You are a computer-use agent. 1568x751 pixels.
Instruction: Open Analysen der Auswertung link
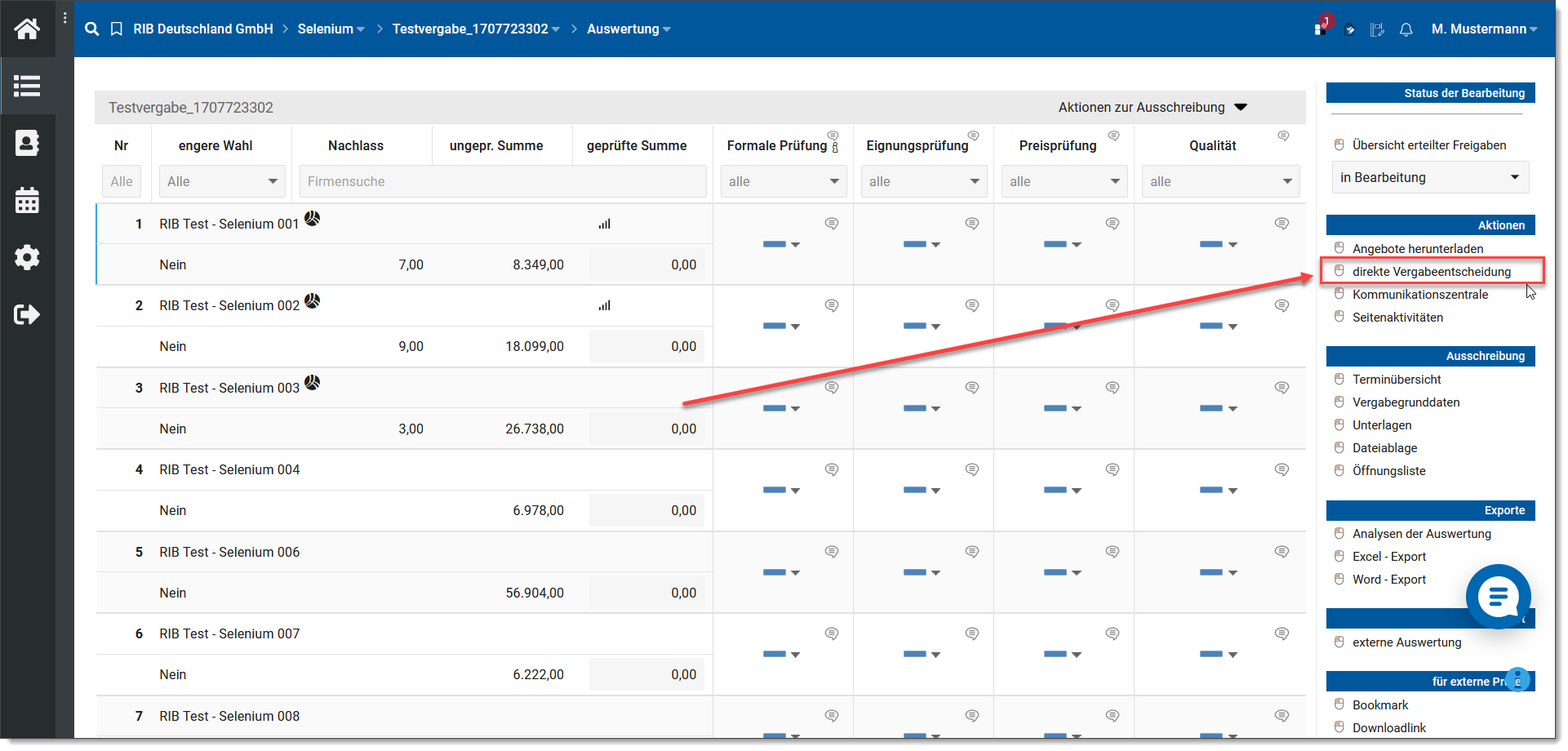1421,533
